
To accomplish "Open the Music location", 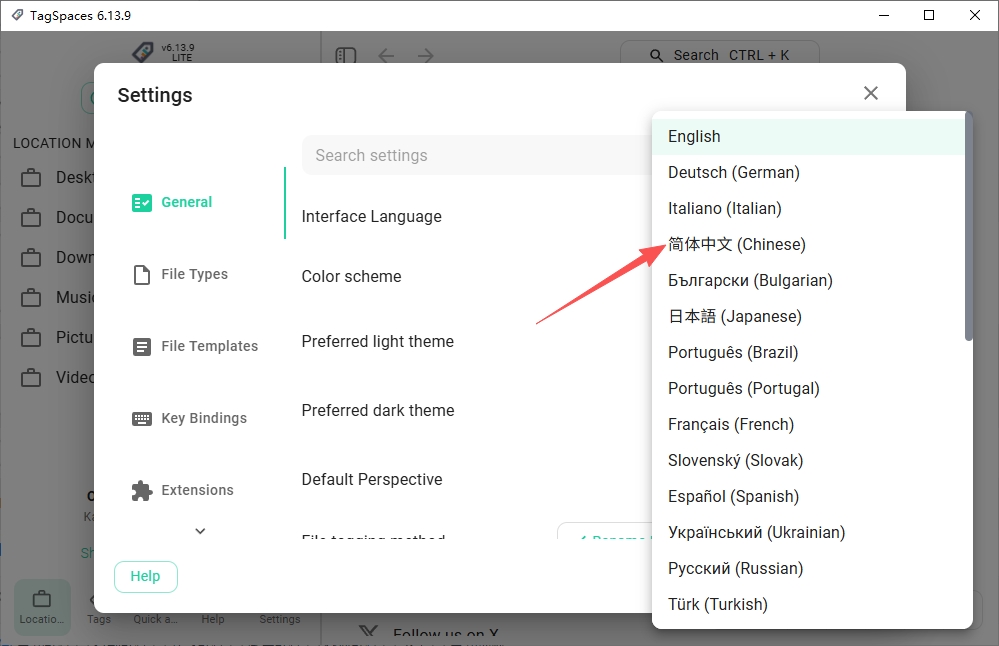I will pyautogui.click(x=56, y=297).
